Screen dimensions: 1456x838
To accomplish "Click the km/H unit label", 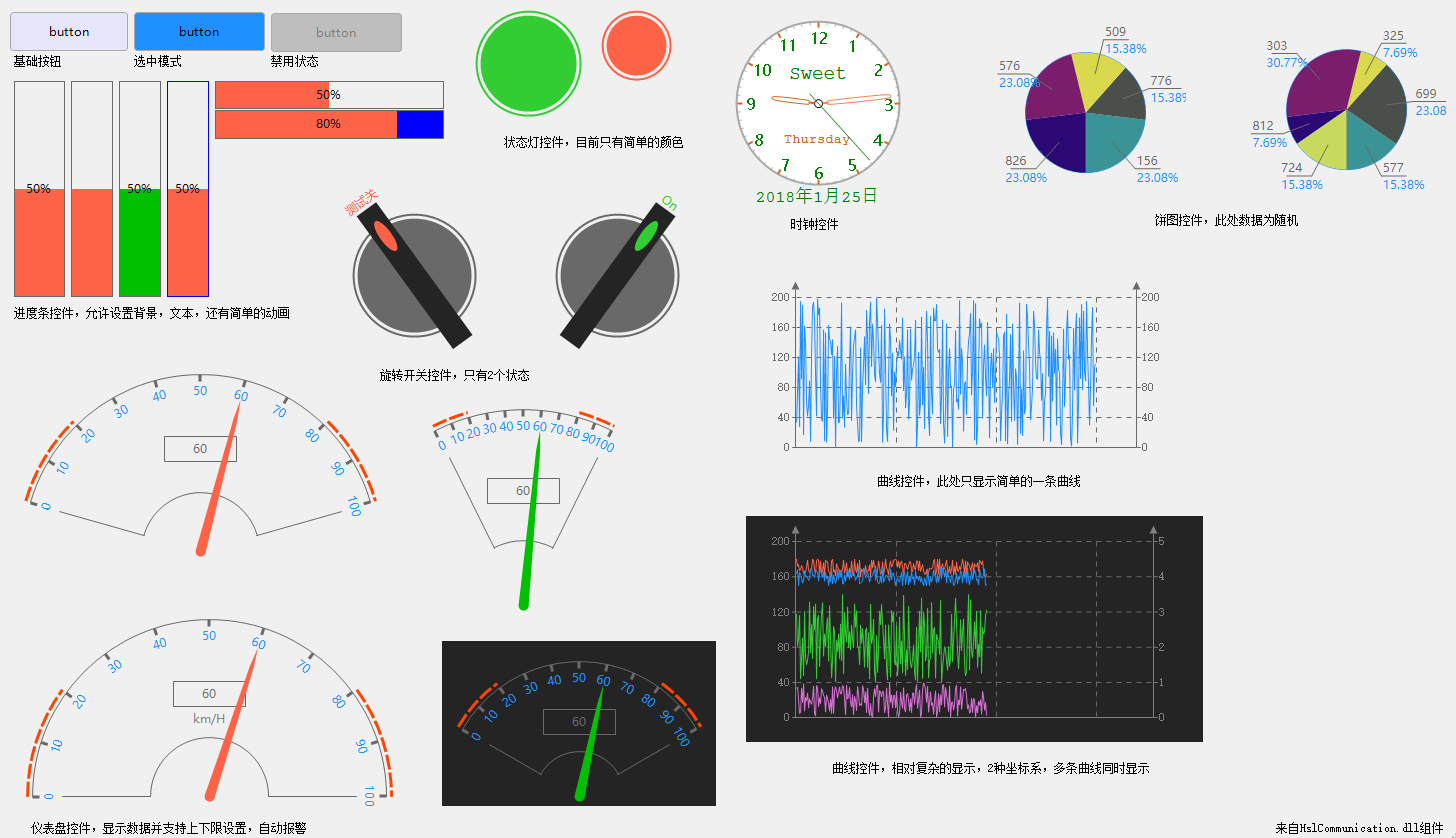I will 209,718.
